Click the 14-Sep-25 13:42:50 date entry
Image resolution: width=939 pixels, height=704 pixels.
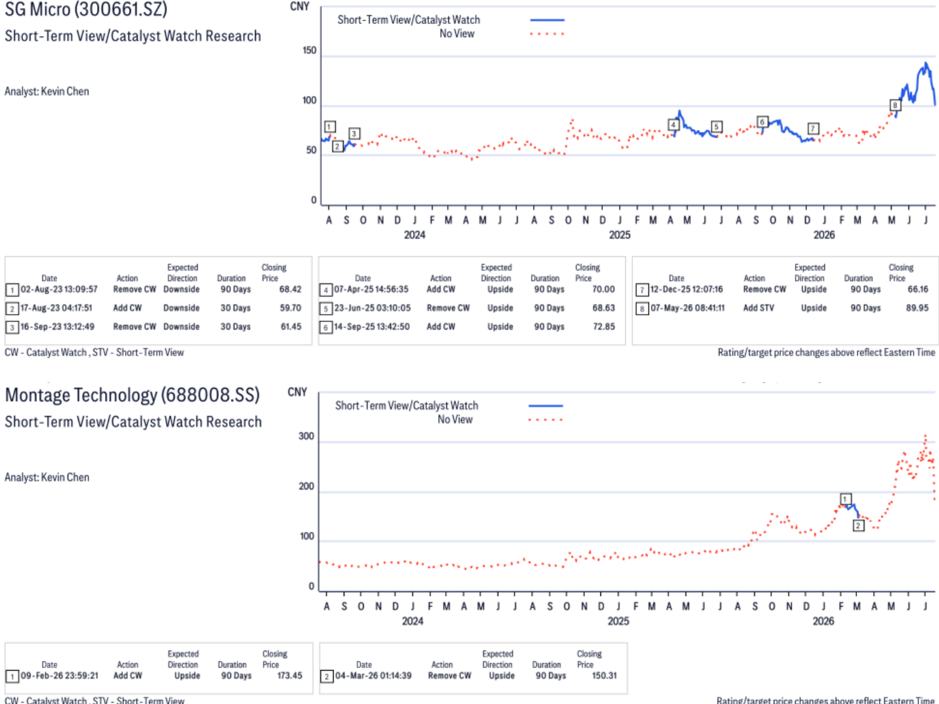pyautogui.click(x=371, y=326)
